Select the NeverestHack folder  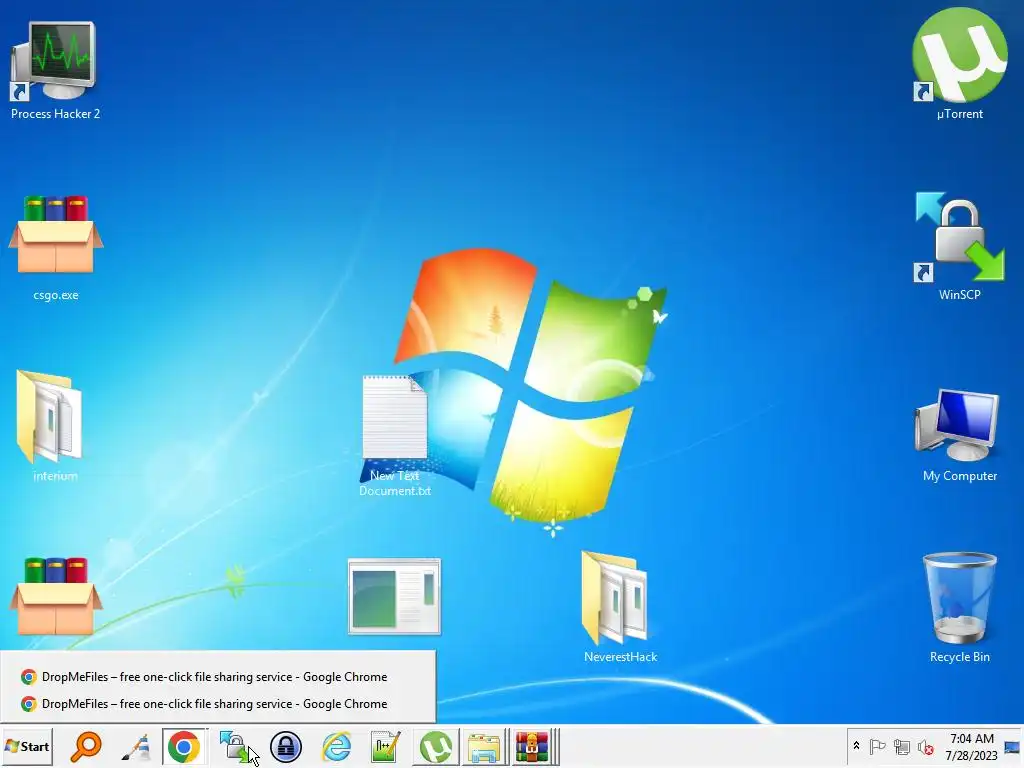point(620,607)
